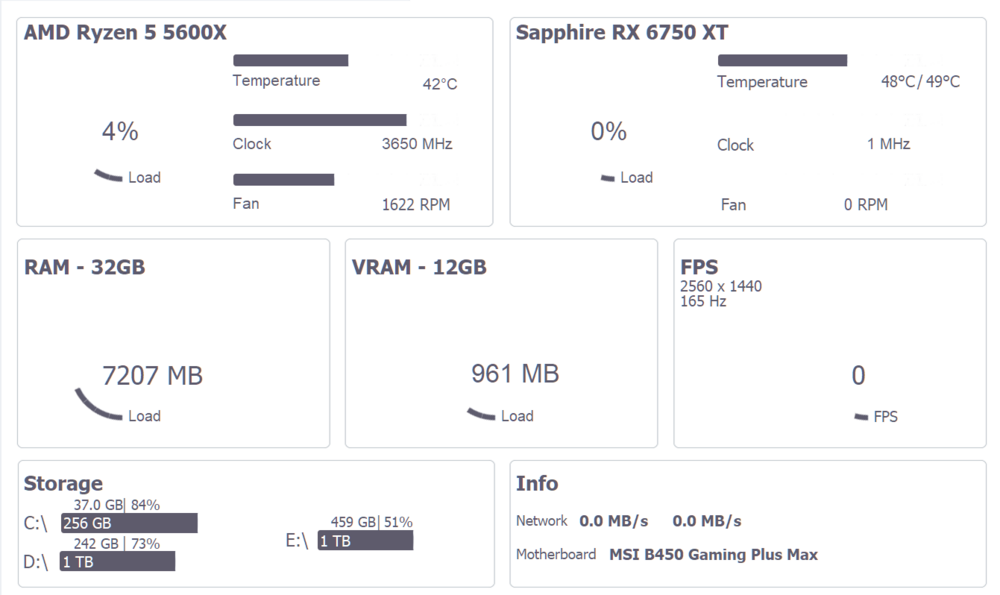Image resolution: width=1000 pixels, height=595 pixels.
Task: Click the 1622 RPM fan reading
Action: 416,205
